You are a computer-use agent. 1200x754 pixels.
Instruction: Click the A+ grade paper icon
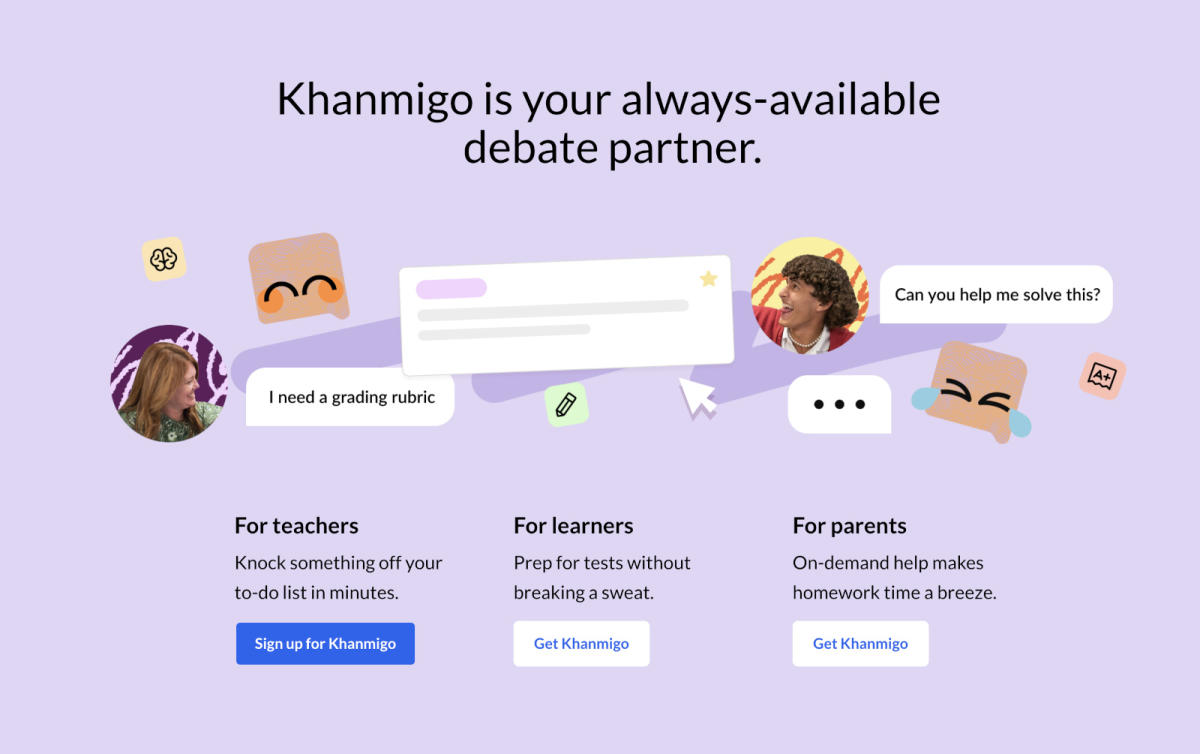[1102, 376]
